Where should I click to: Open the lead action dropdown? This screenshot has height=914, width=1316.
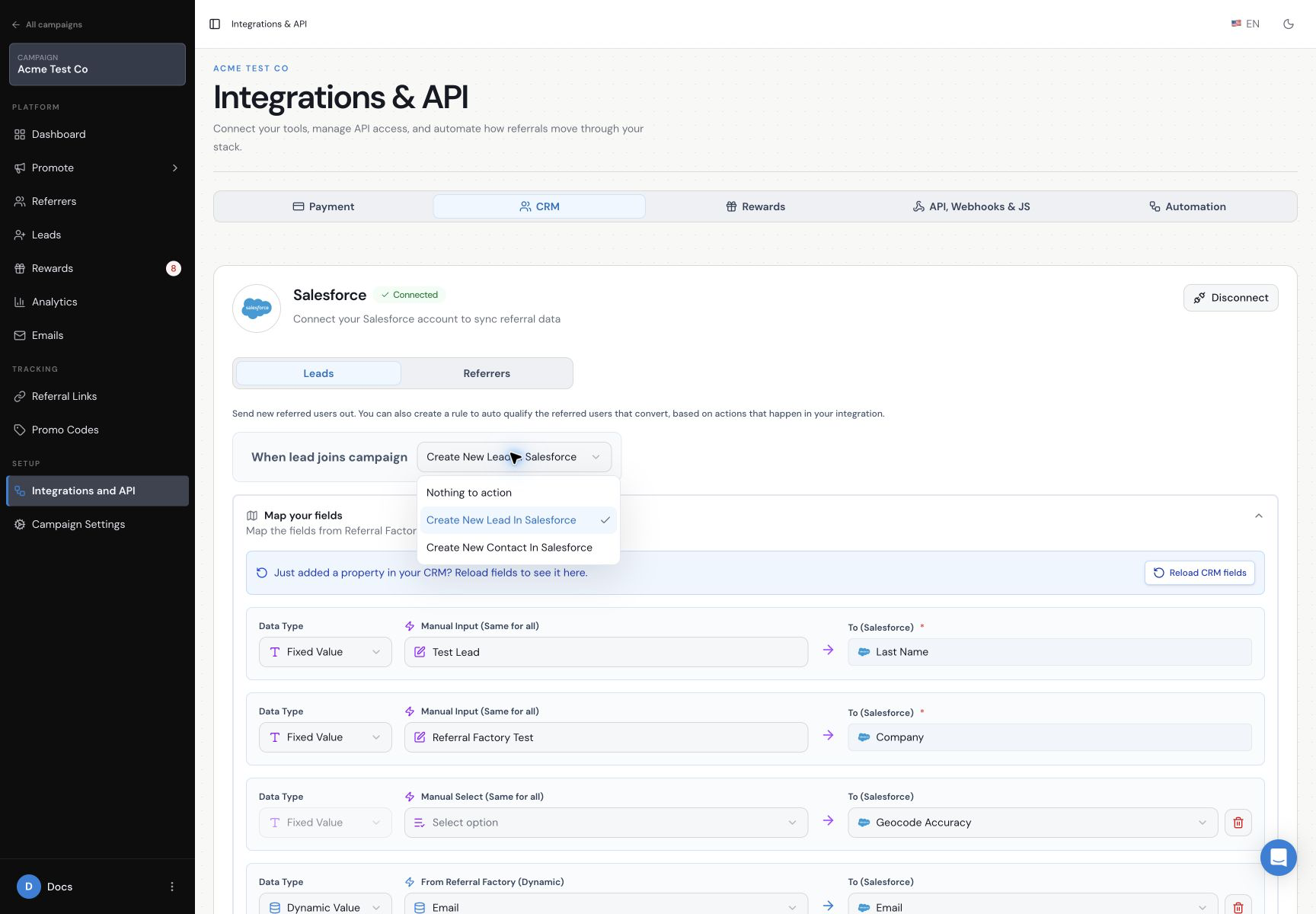click(514, 457)
